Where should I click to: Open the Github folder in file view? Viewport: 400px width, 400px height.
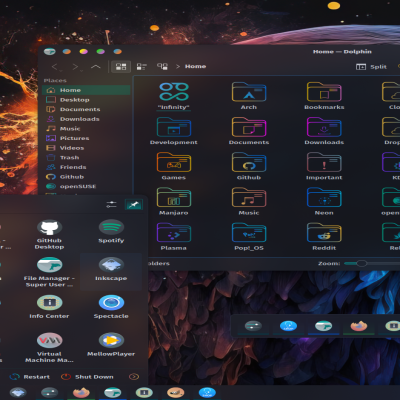tap(249, 166)
